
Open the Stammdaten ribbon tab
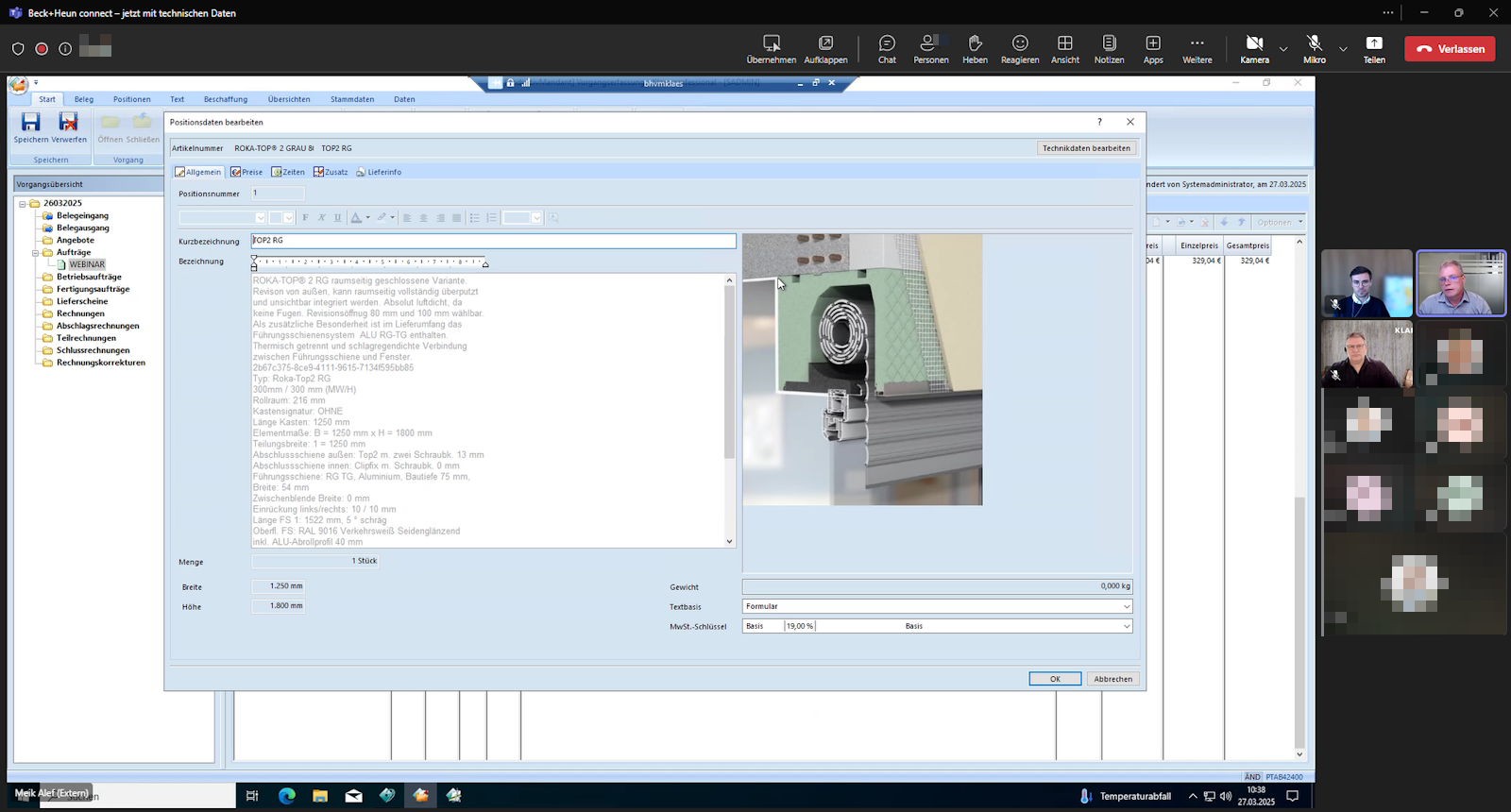pos(352,99)
